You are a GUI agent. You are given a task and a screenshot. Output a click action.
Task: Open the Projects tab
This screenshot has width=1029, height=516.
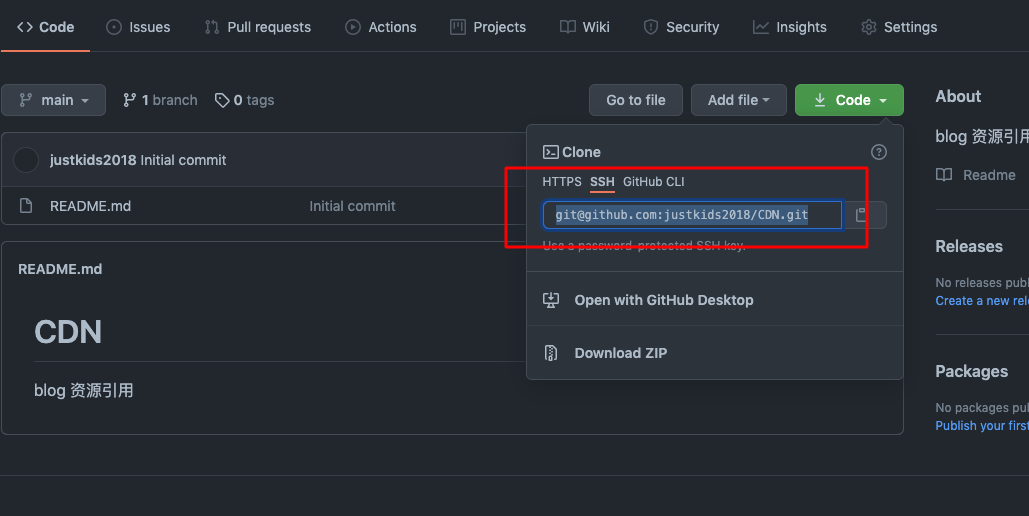[x=488, y=27]
